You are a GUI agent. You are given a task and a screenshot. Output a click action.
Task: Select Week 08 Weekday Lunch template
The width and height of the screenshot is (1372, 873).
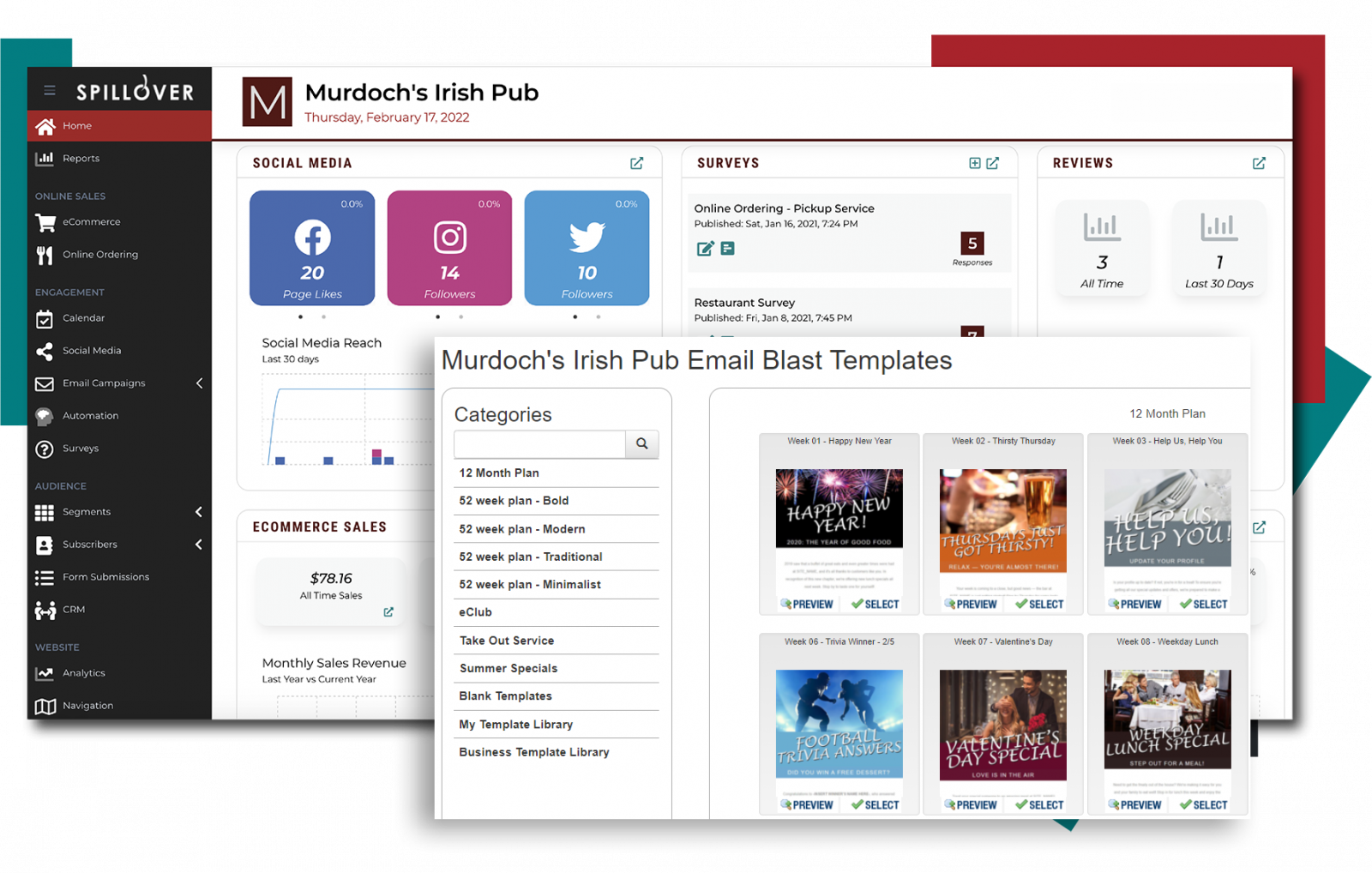click(1203, 805)
